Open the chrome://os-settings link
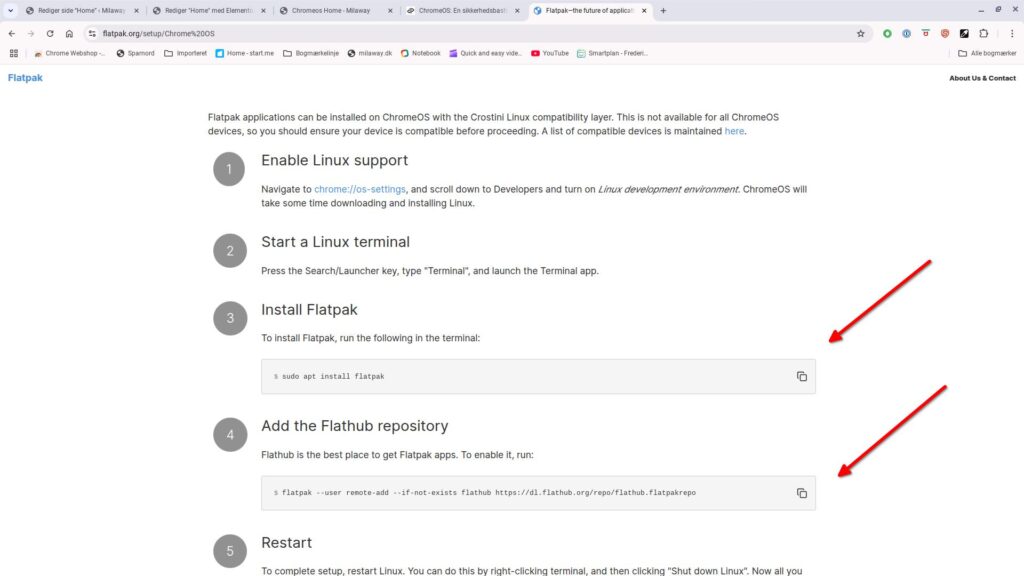 (360, 188)
